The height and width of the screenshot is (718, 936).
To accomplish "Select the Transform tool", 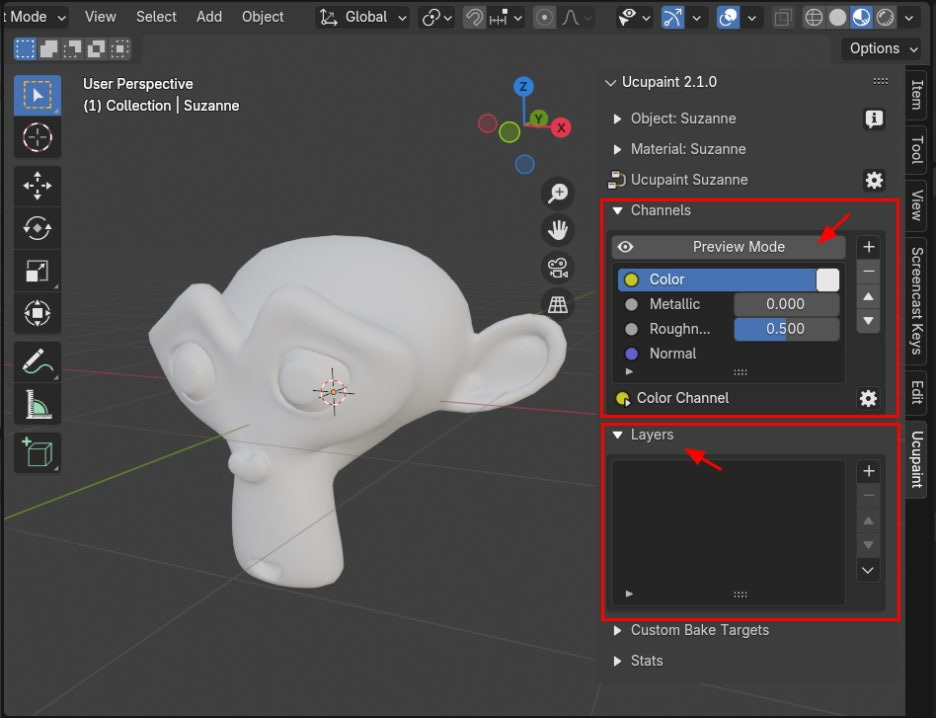I will coord(37,313).
